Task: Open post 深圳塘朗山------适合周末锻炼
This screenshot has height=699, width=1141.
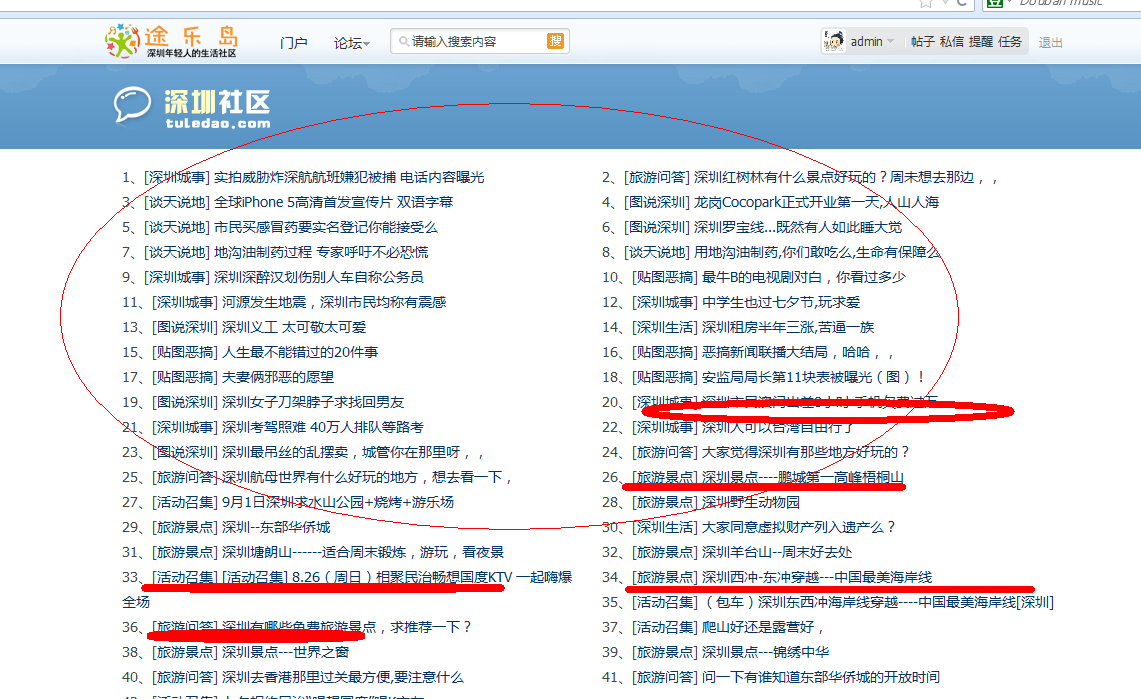Action: click(362, 553)
